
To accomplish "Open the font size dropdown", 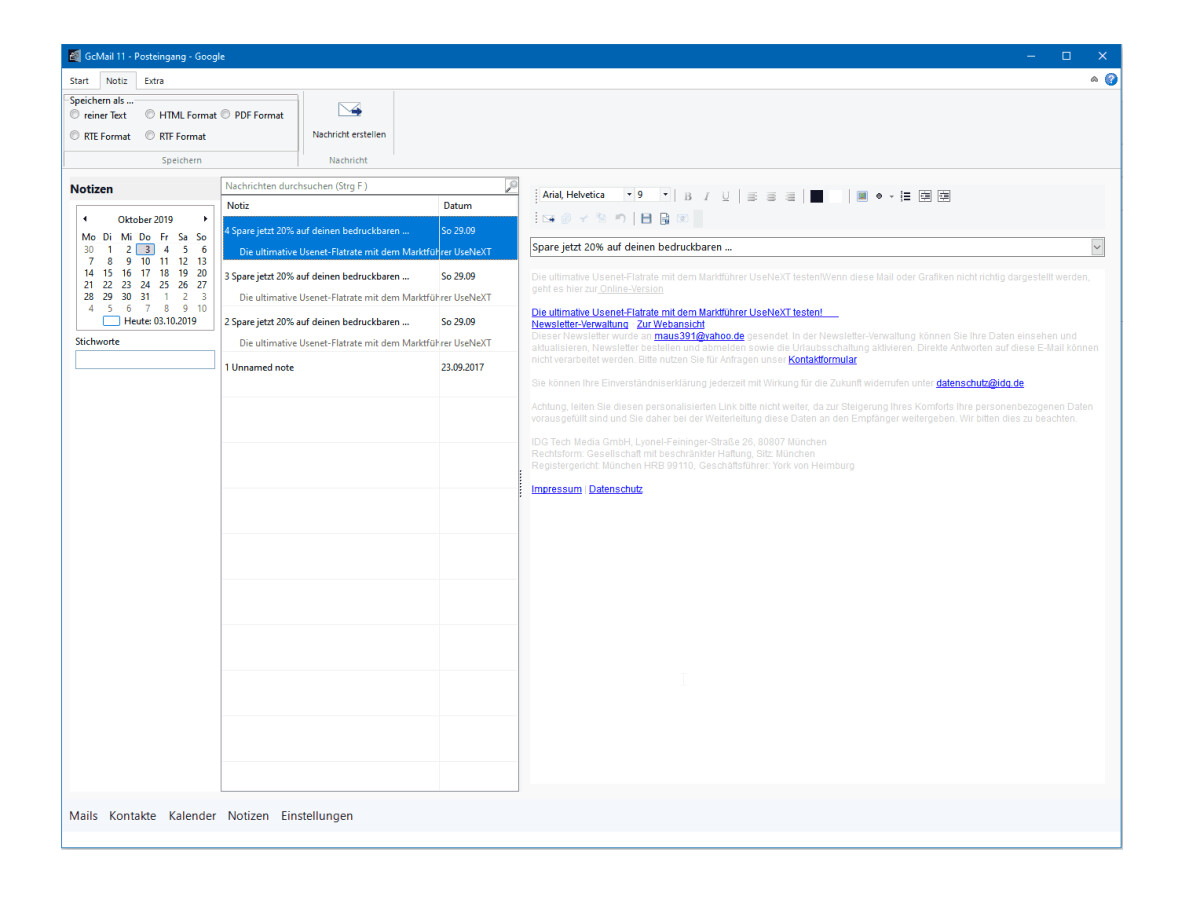I will point(665,195).
